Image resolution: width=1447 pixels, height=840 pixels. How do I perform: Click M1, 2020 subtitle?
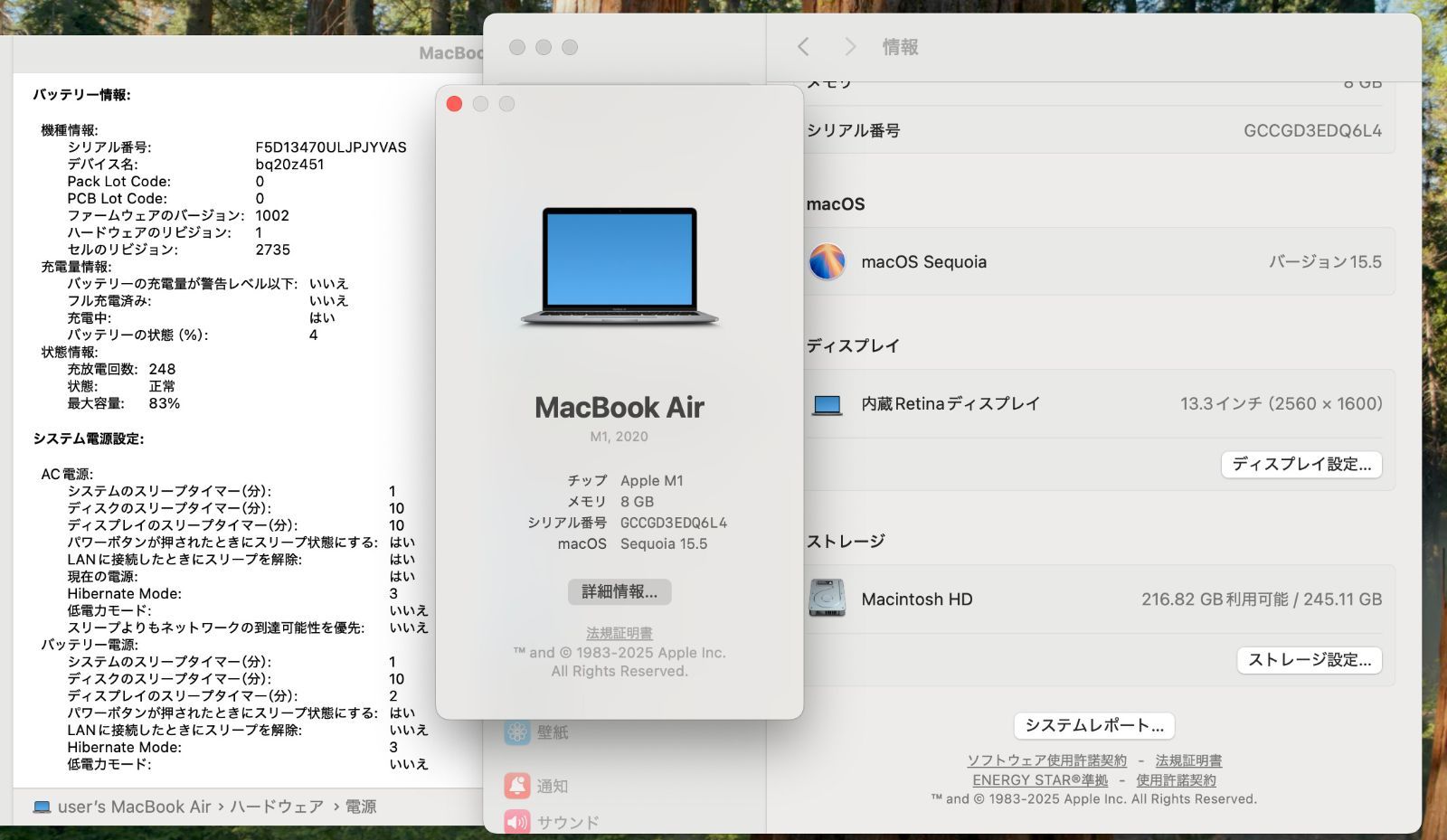coord(619,436)
